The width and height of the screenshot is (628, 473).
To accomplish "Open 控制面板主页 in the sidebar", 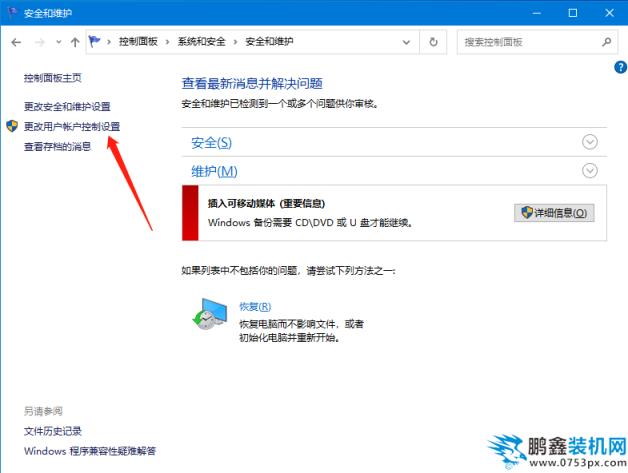I will pos(52,78).
